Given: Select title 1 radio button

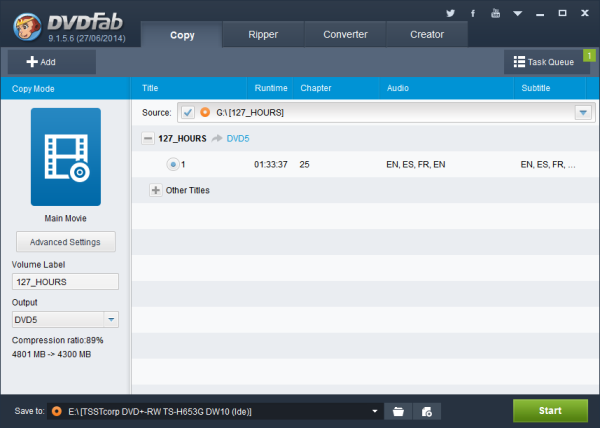Looking at the screenshot, I should [x=173, y=164].
